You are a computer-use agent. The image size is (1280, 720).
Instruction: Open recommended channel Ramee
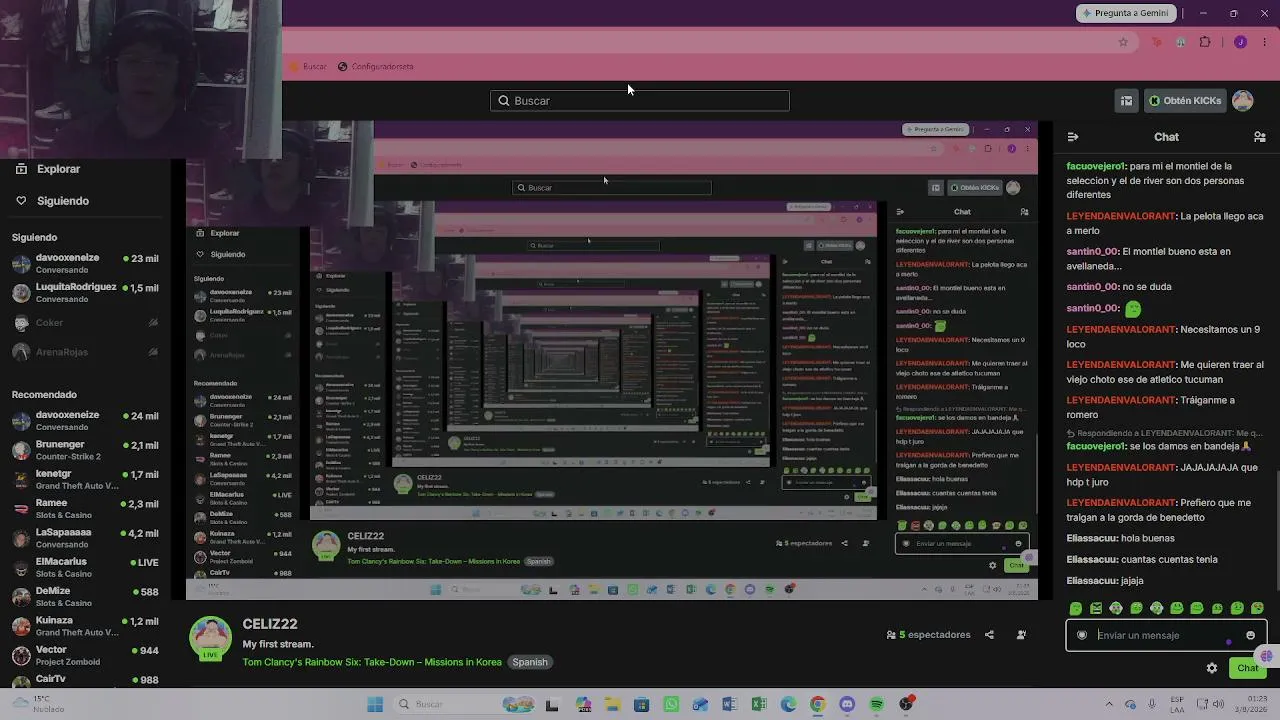(85, 509)
